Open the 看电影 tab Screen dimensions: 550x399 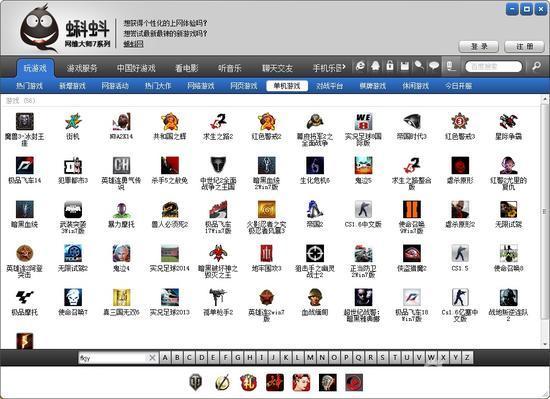[x=187, y=68]
